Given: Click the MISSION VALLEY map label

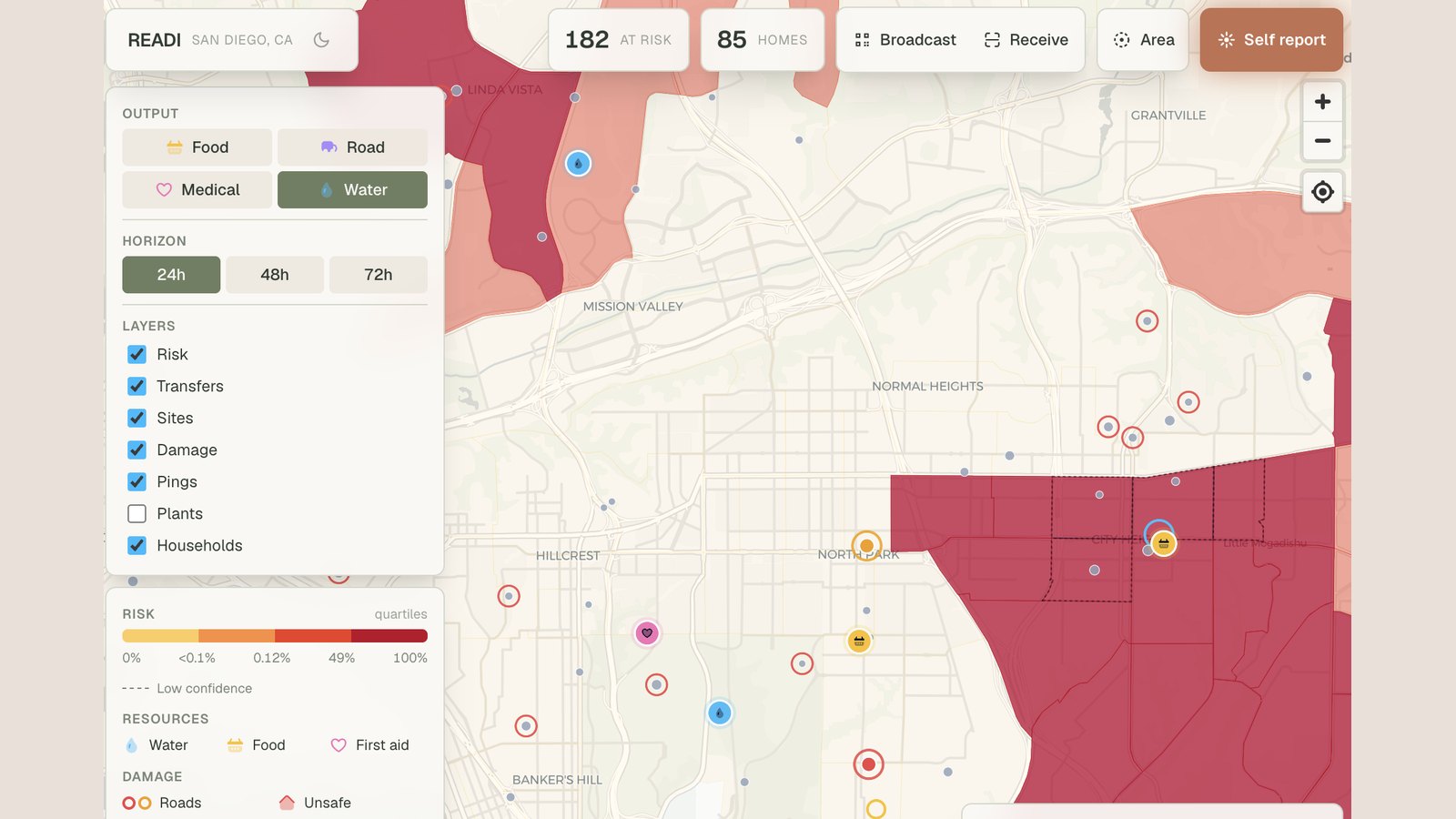Looking at the screenshot, I should [633, 307].
